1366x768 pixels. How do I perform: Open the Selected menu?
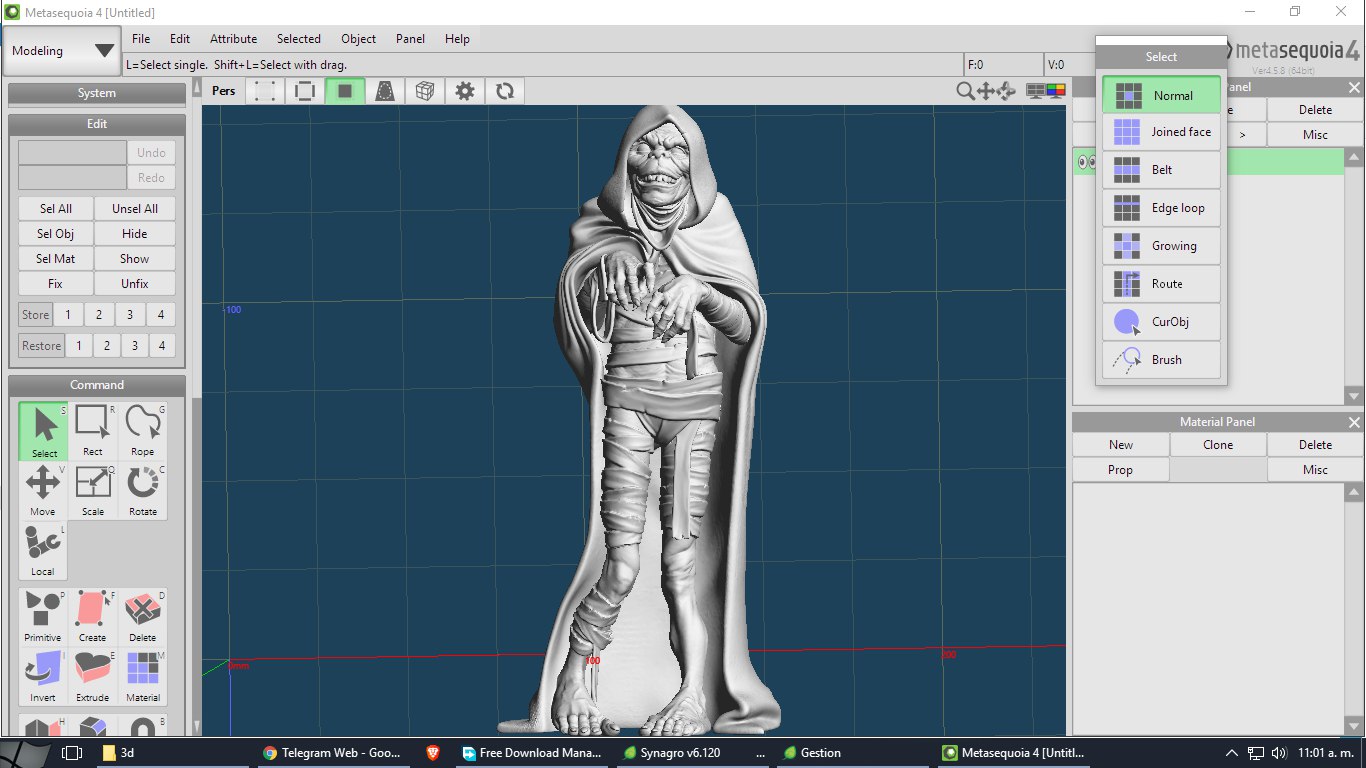point(299,39)
